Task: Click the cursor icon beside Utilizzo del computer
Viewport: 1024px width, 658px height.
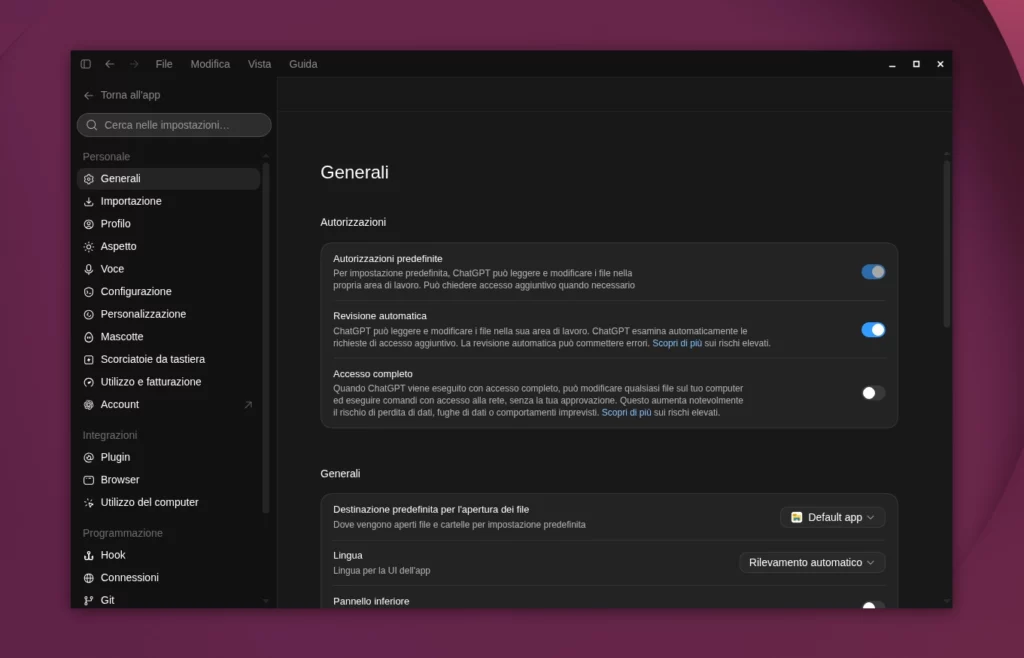Action: [x=89, y=503]
